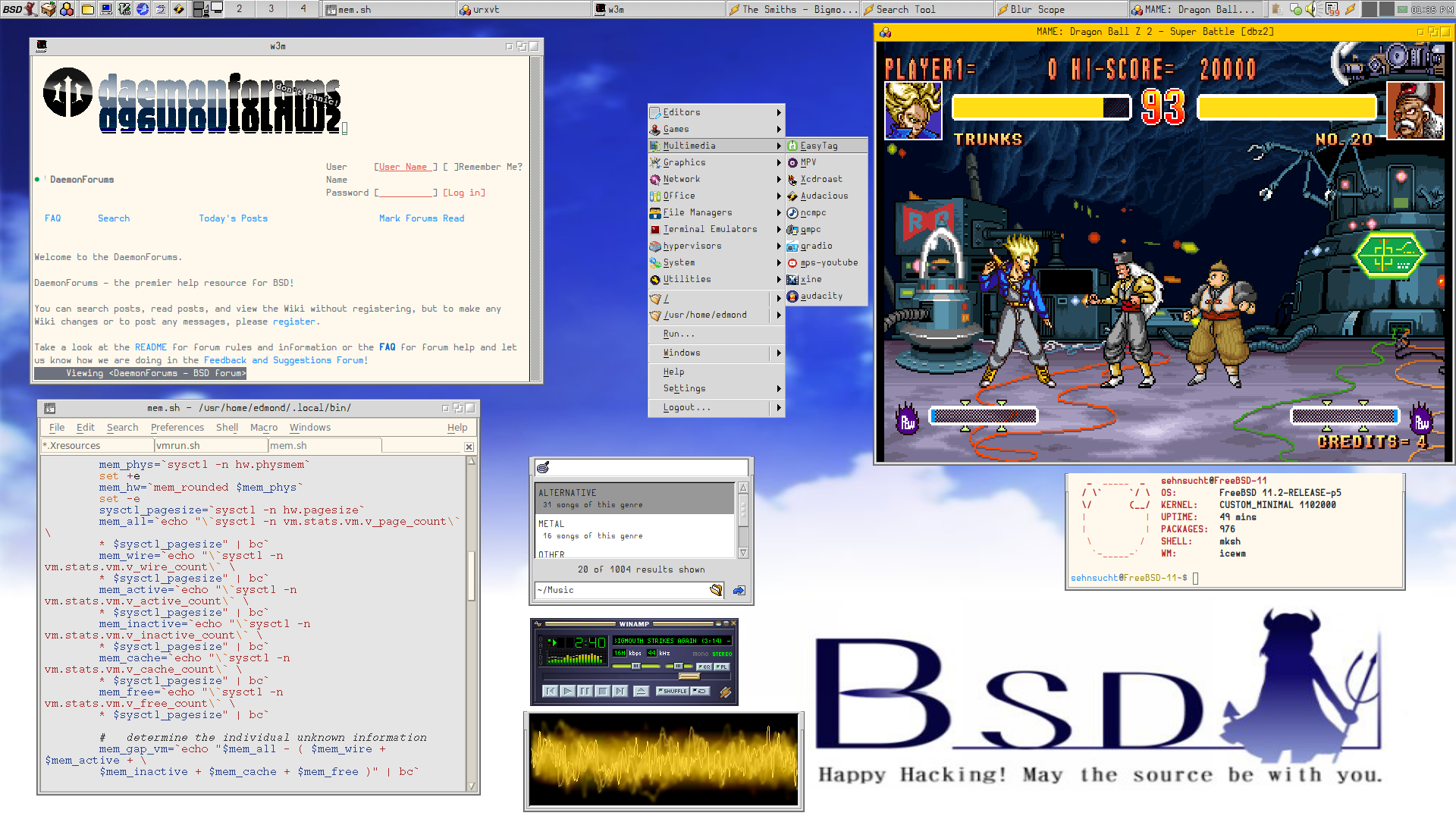Click the Winamp volume slider knob
This screenshot has width=1456, height=819.
(636, 666)
